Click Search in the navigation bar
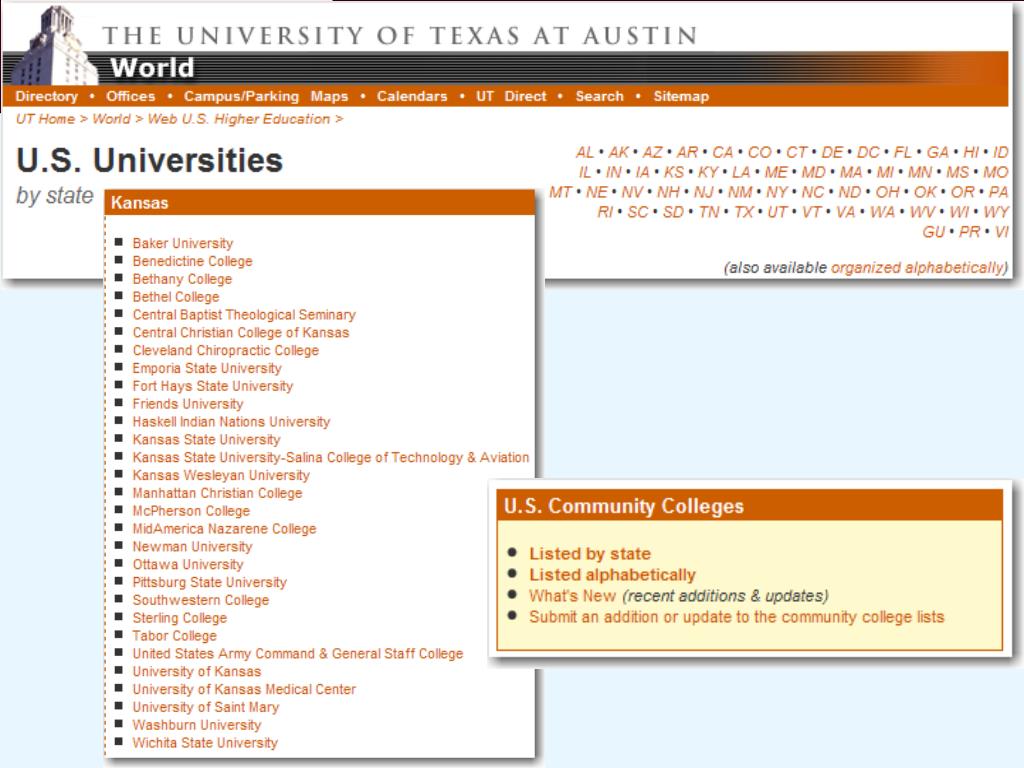 (x=600, y=96)
